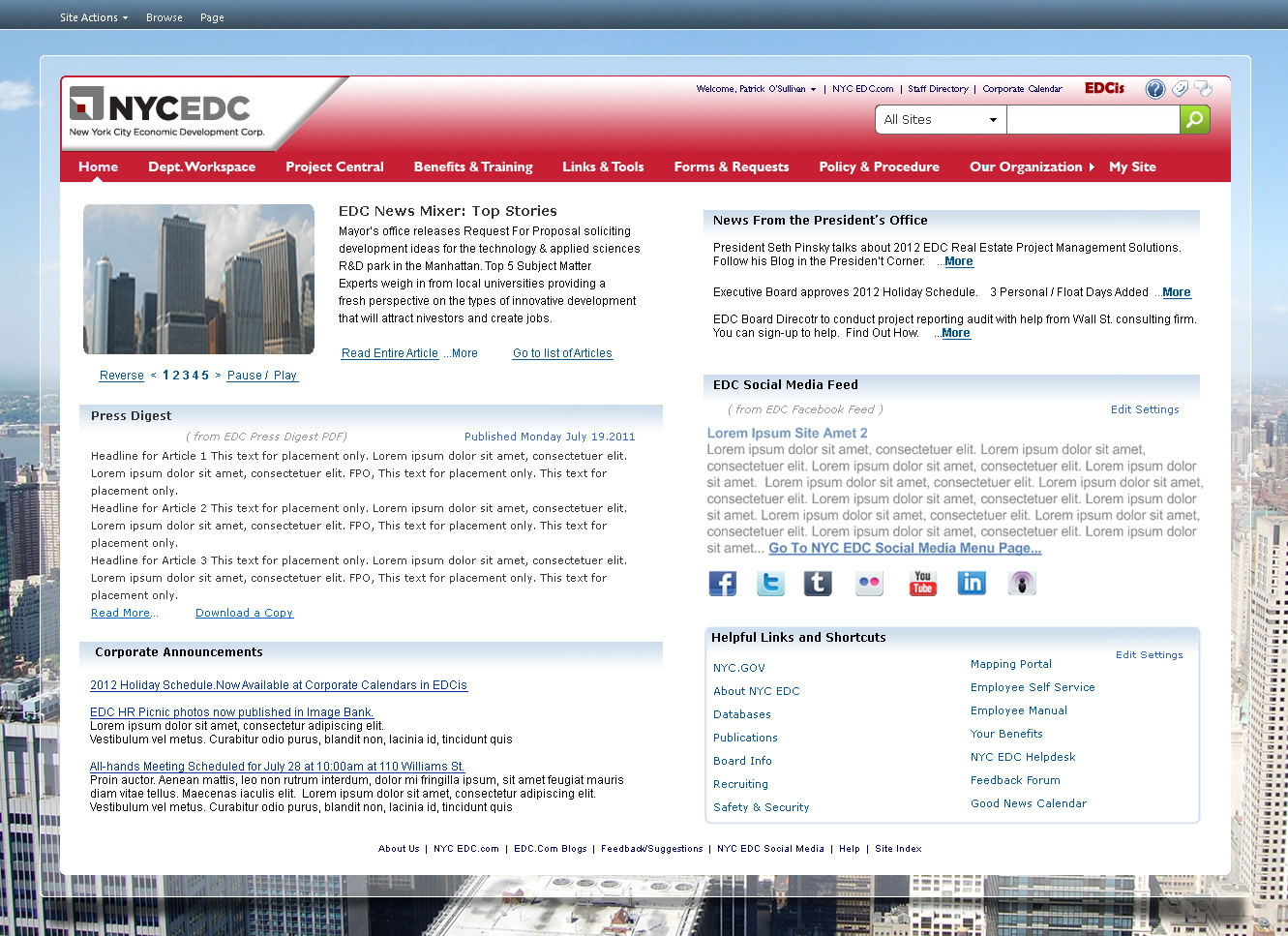The width and height of the screenshot is (1288, 936).
Task: Open Benefits & Training menu item
Action: pyautogui.click(x=473, y=166)
